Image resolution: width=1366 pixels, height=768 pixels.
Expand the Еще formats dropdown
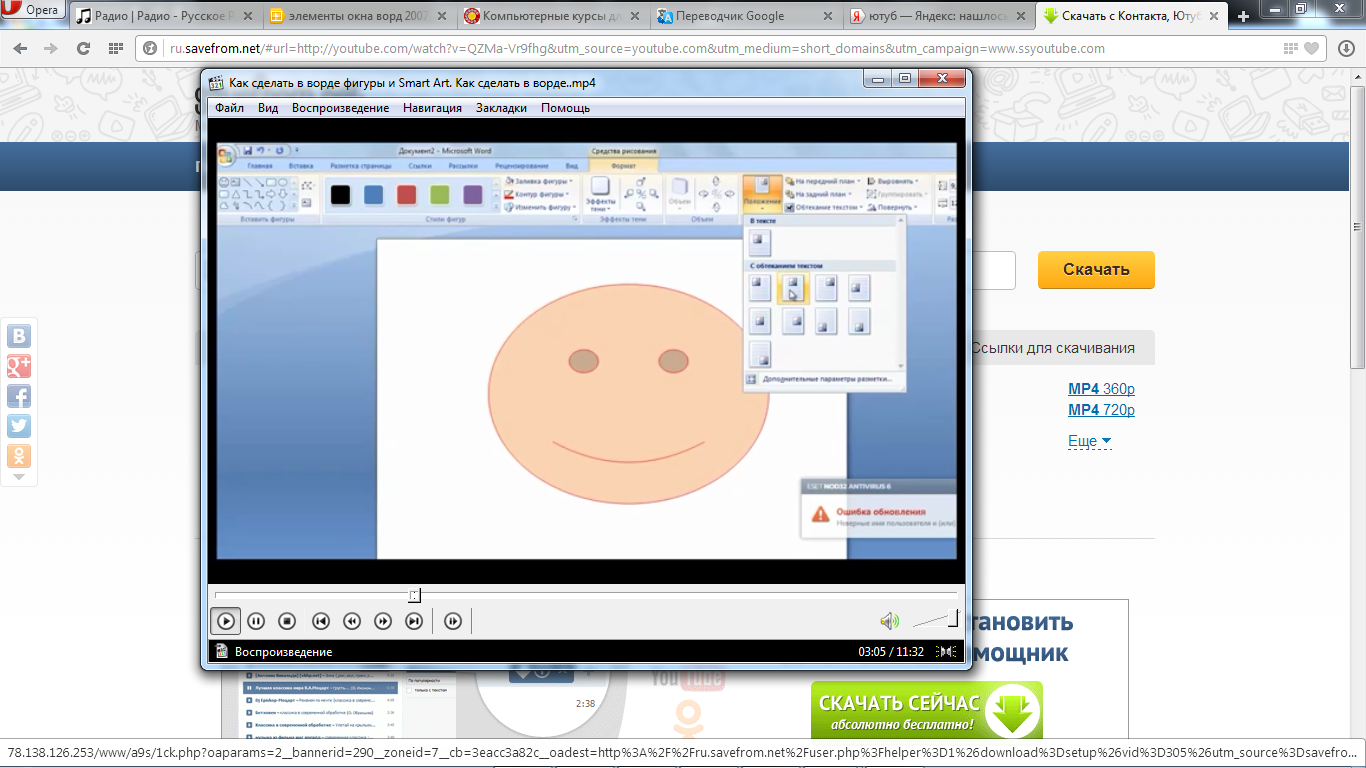click(1089, 441)
